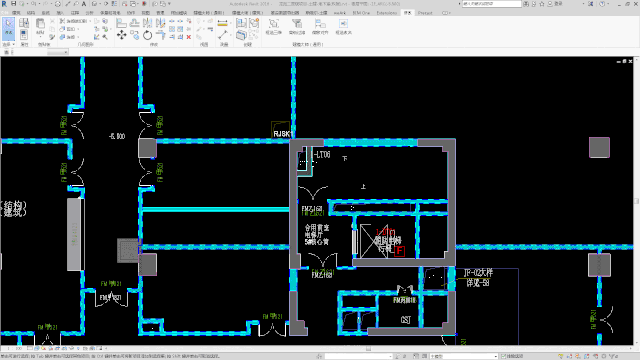Expand the Help dropdown arrow

[608, 4]
